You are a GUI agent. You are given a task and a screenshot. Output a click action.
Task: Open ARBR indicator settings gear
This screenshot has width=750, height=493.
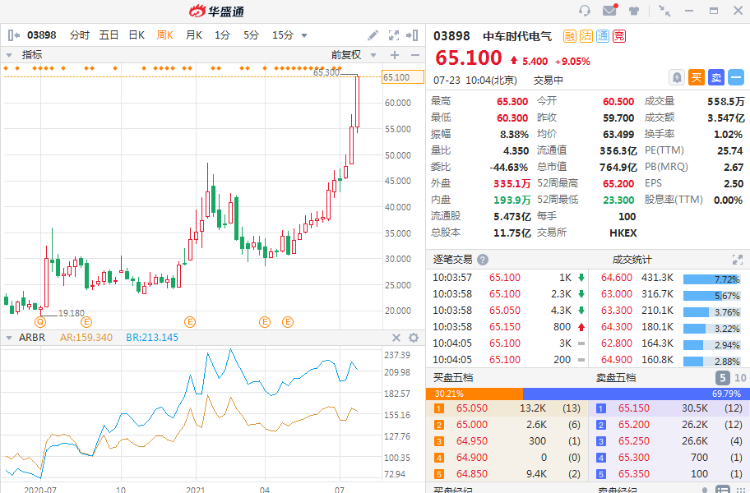coord(414,338)
